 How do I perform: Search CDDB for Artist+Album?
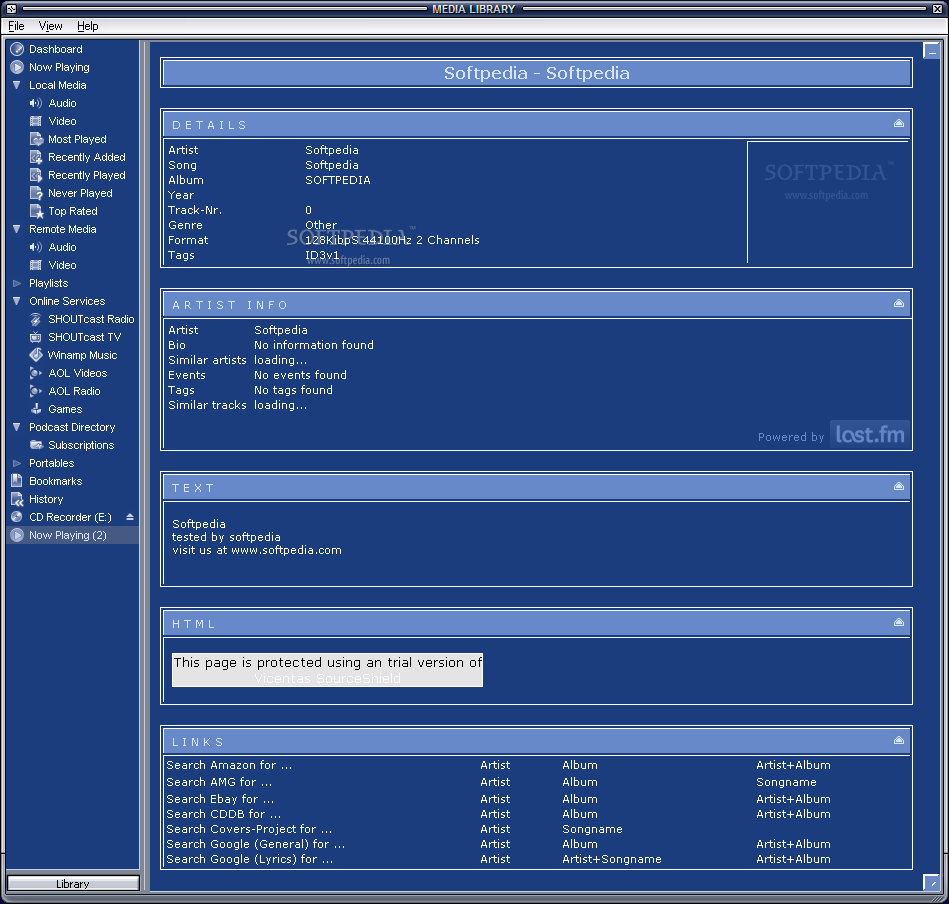[793, 814]
